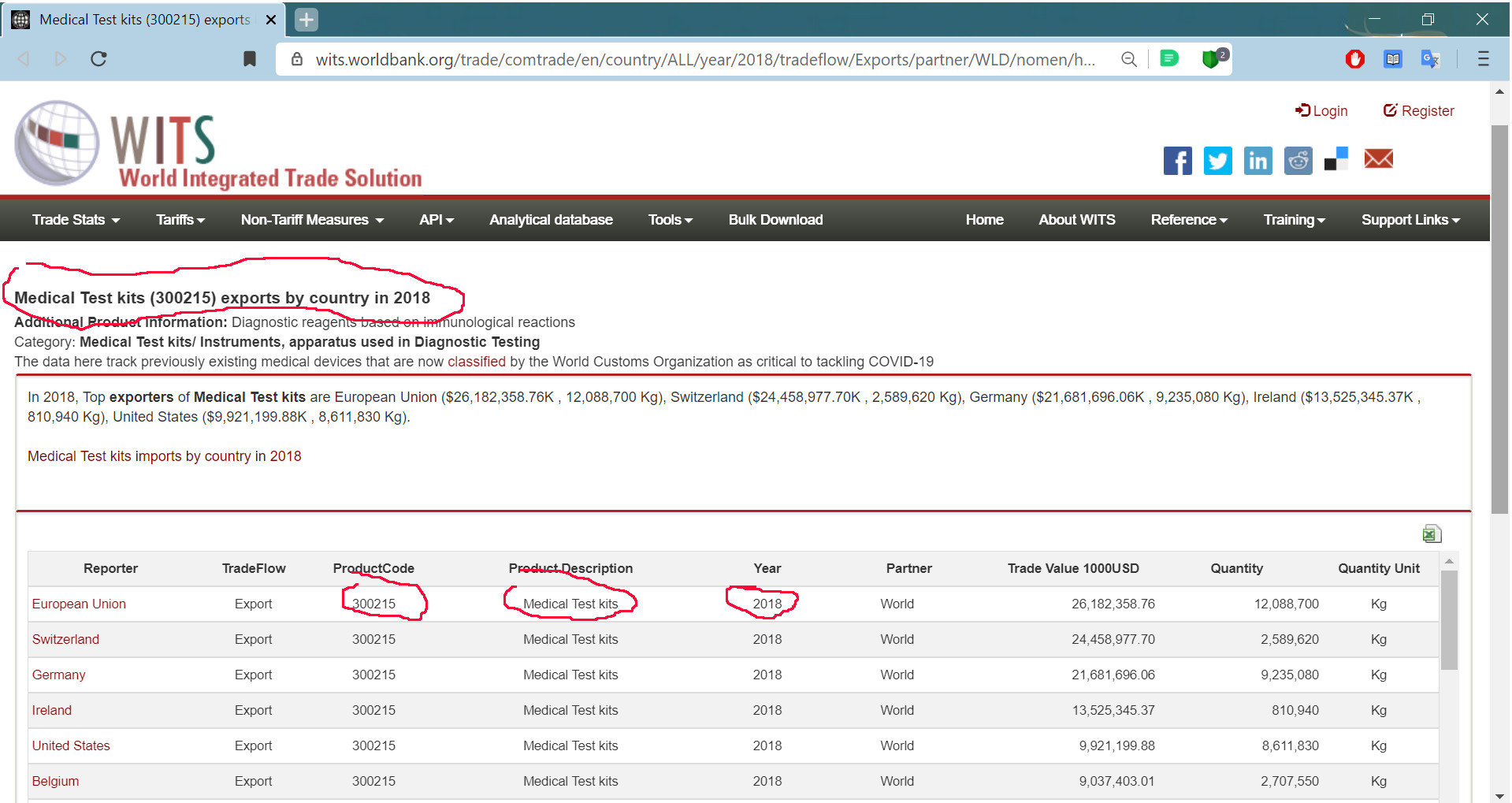Bookmark this page icon

pos(250,59)
